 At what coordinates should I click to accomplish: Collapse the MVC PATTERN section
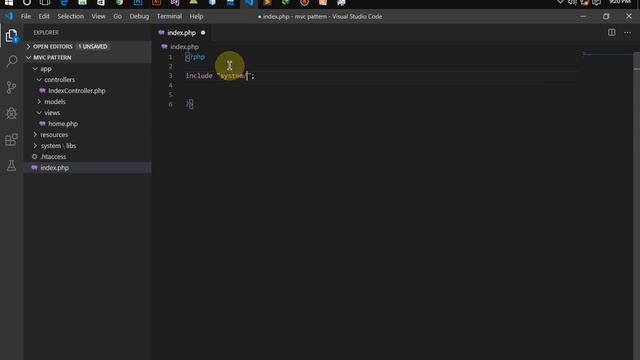pos(28,58)
